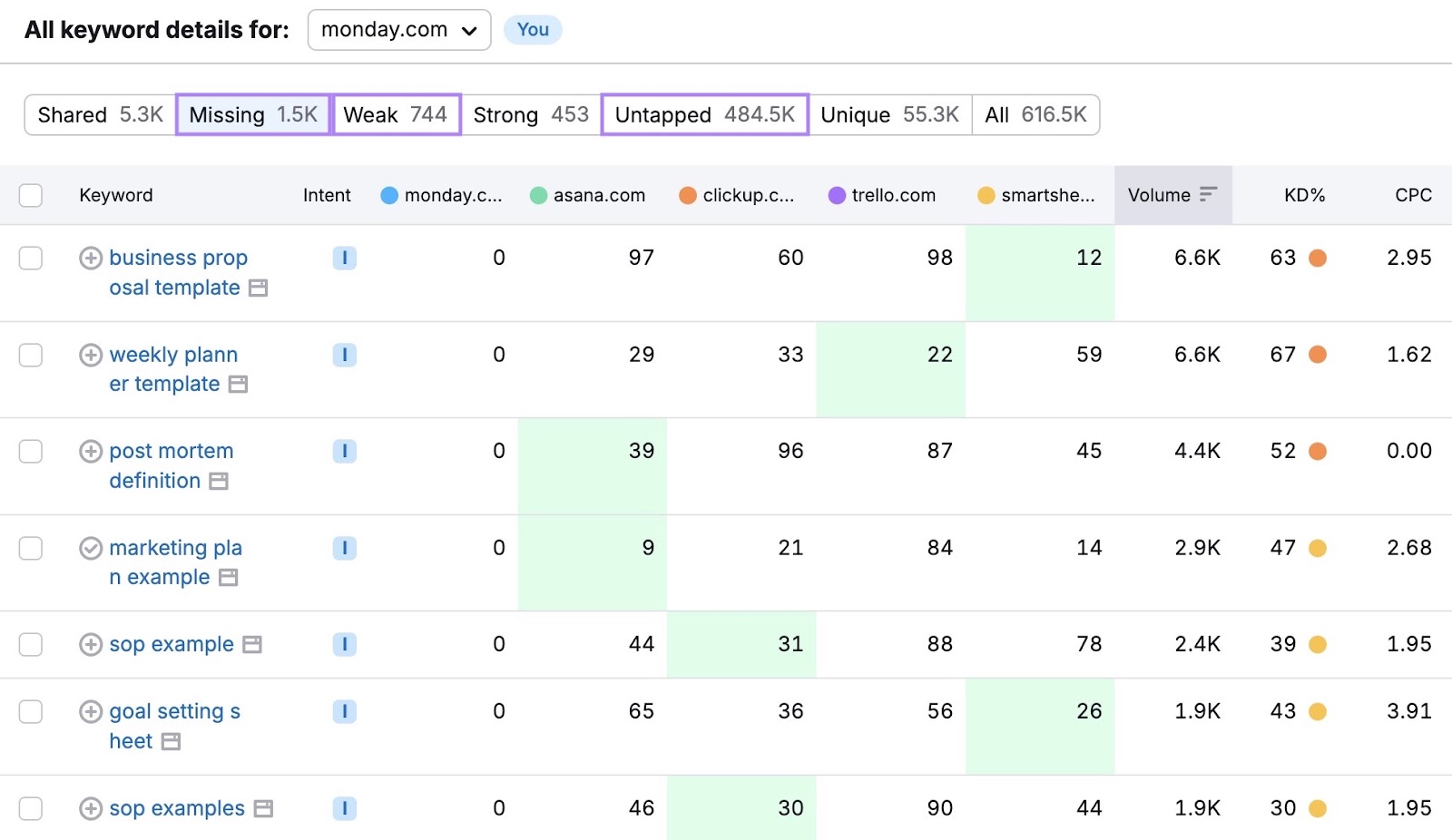
Task: Click the blue monday.com dot in column header
Action: (x=388, y=194)
